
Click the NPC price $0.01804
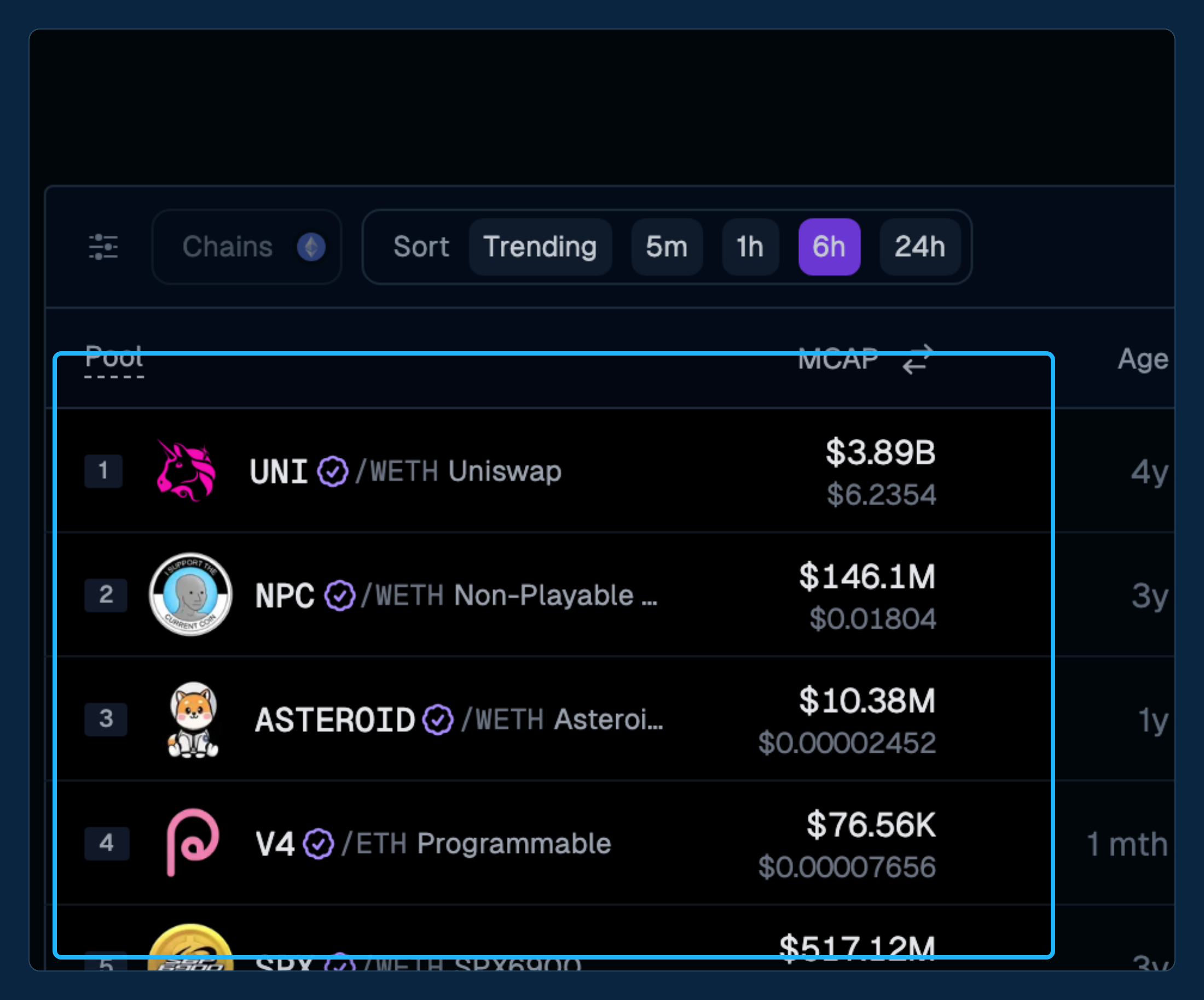coord(872,618)
